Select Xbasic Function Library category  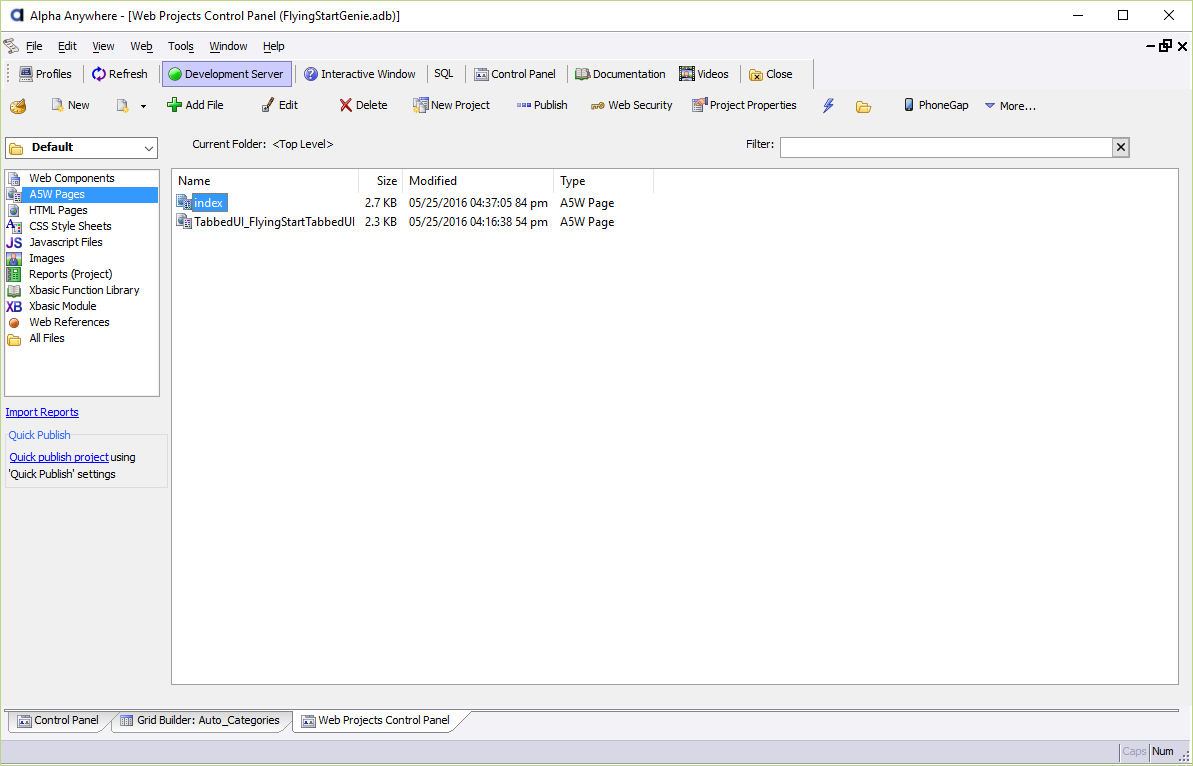(84, 290)
